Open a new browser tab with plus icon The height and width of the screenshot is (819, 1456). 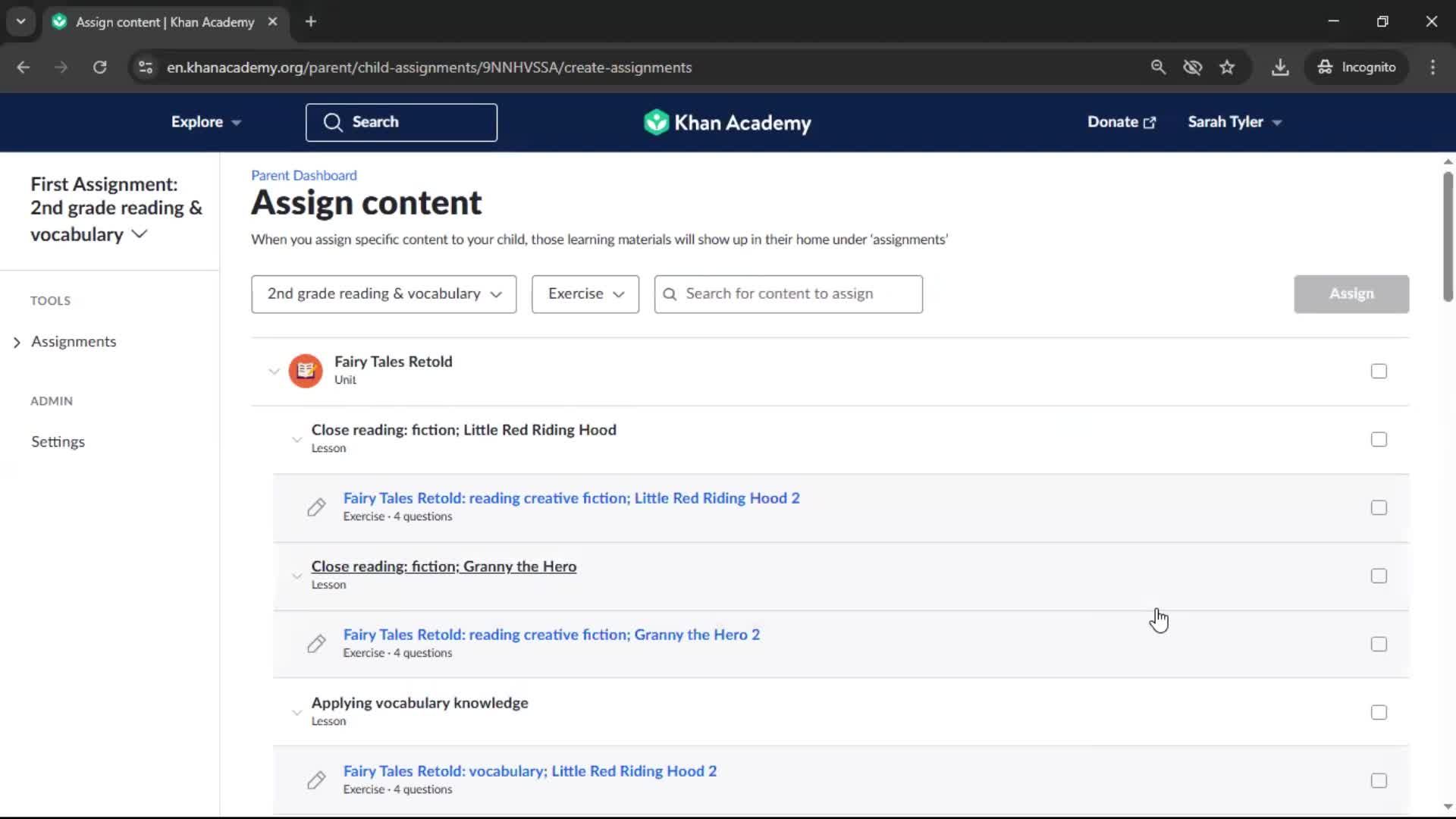[311, 22]
